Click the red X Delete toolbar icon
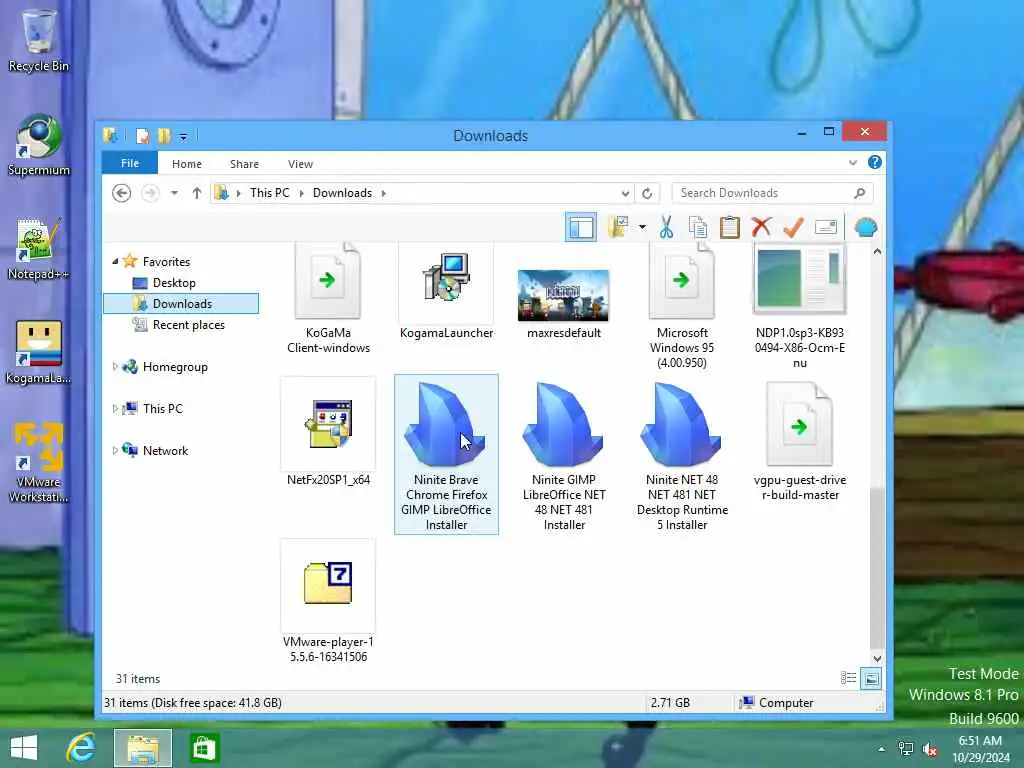 (761, 227)
